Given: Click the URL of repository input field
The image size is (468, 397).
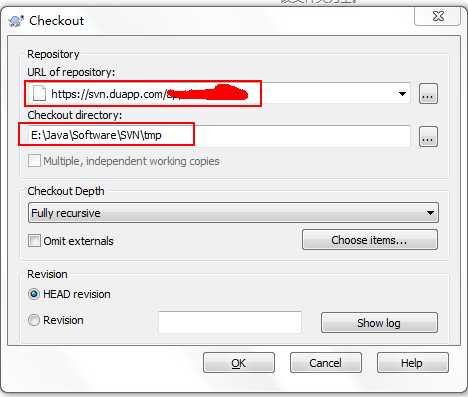Looking at the screenshot, I should click(219, 94).
